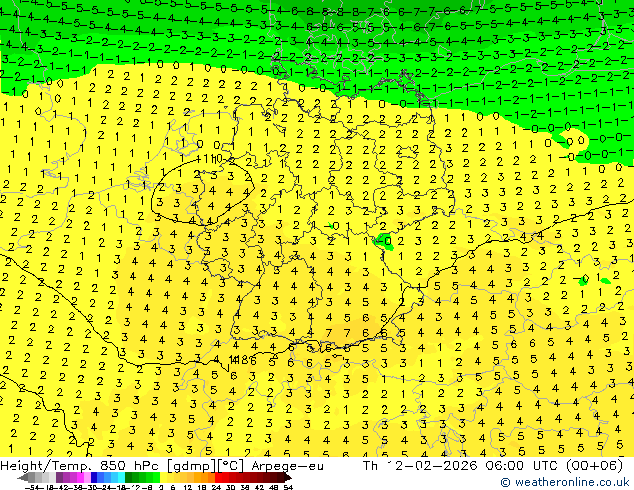The height and width of the screenshot is (490, 634).
Task: Click the 'Arpege-eu' model name
Action: [287, 467]
